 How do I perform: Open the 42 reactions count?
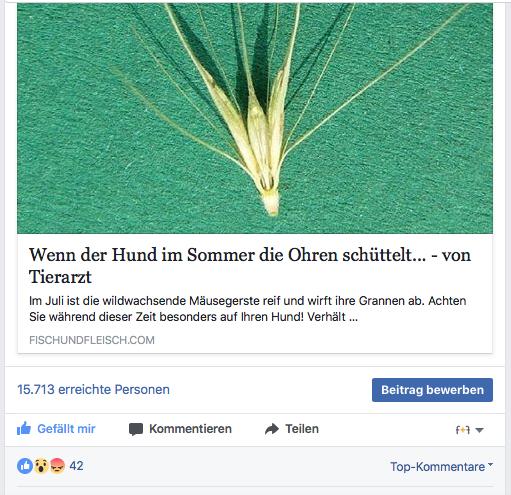point(76,466)
